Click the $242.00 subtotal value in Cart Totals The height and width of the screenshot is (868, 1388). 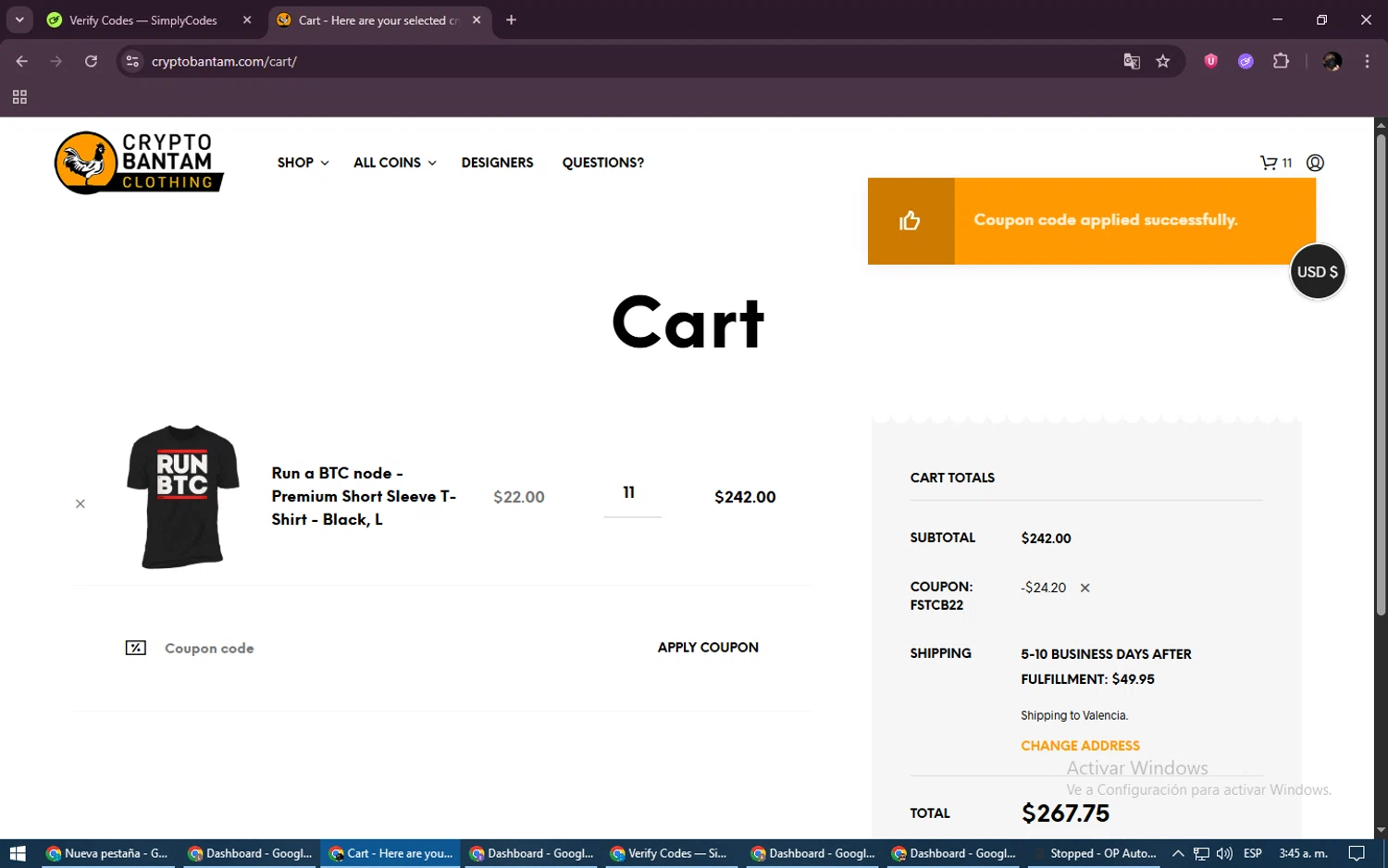coord(1046,539)
